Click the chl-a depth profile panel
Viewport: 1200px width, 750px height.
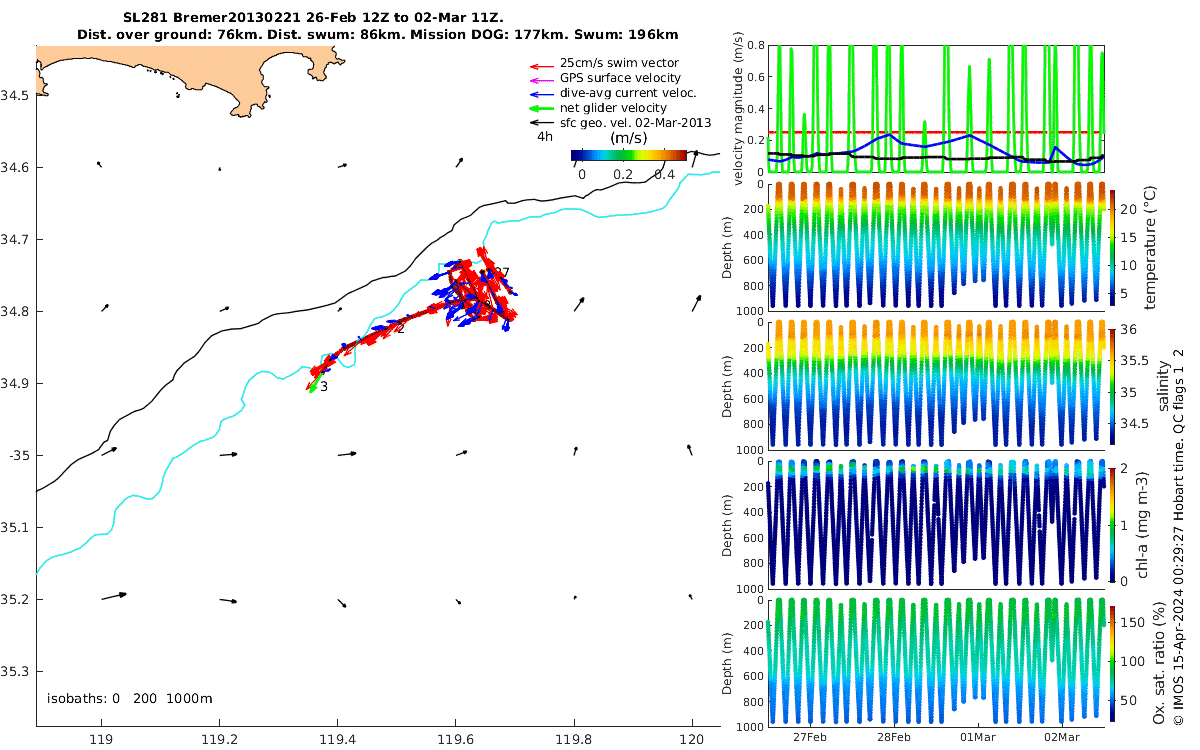click(936, 523)
